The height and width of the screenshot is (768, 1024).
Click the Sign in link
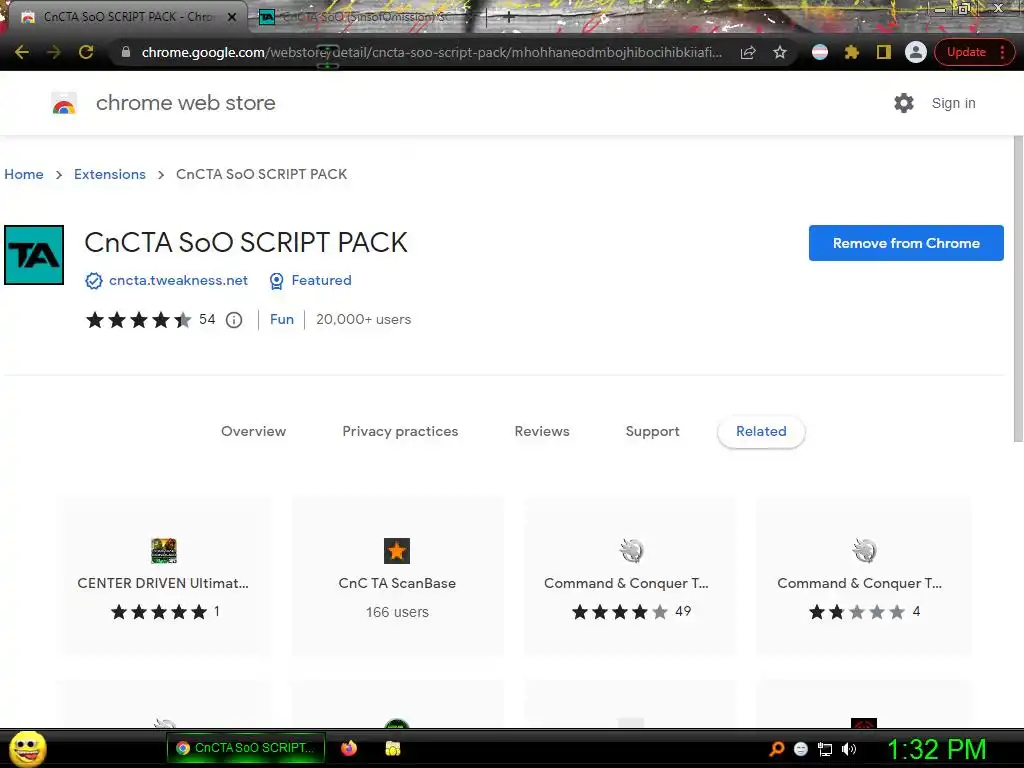point(953,103)
